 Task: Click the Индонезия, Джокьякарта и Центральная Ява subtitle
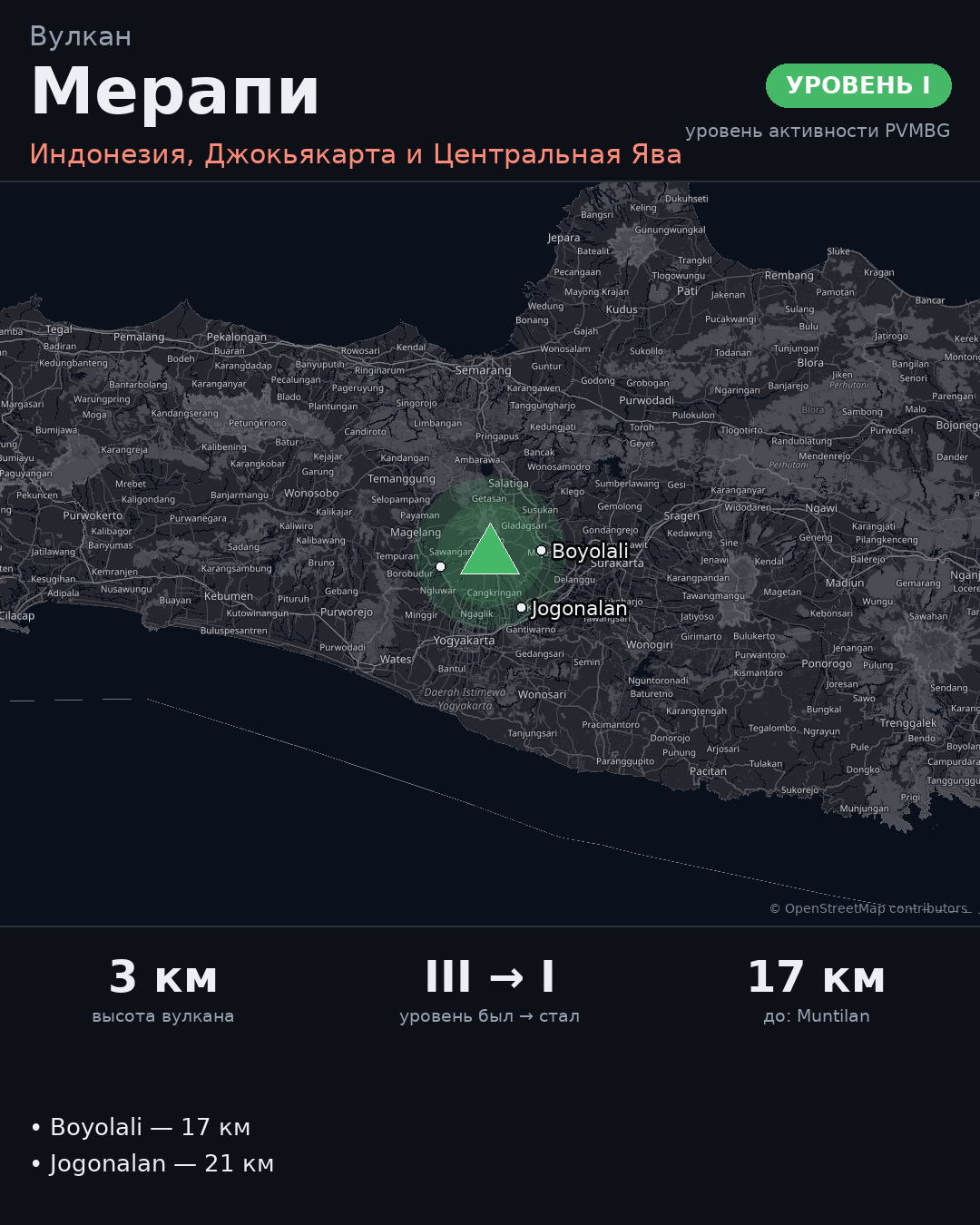point(356,154)
